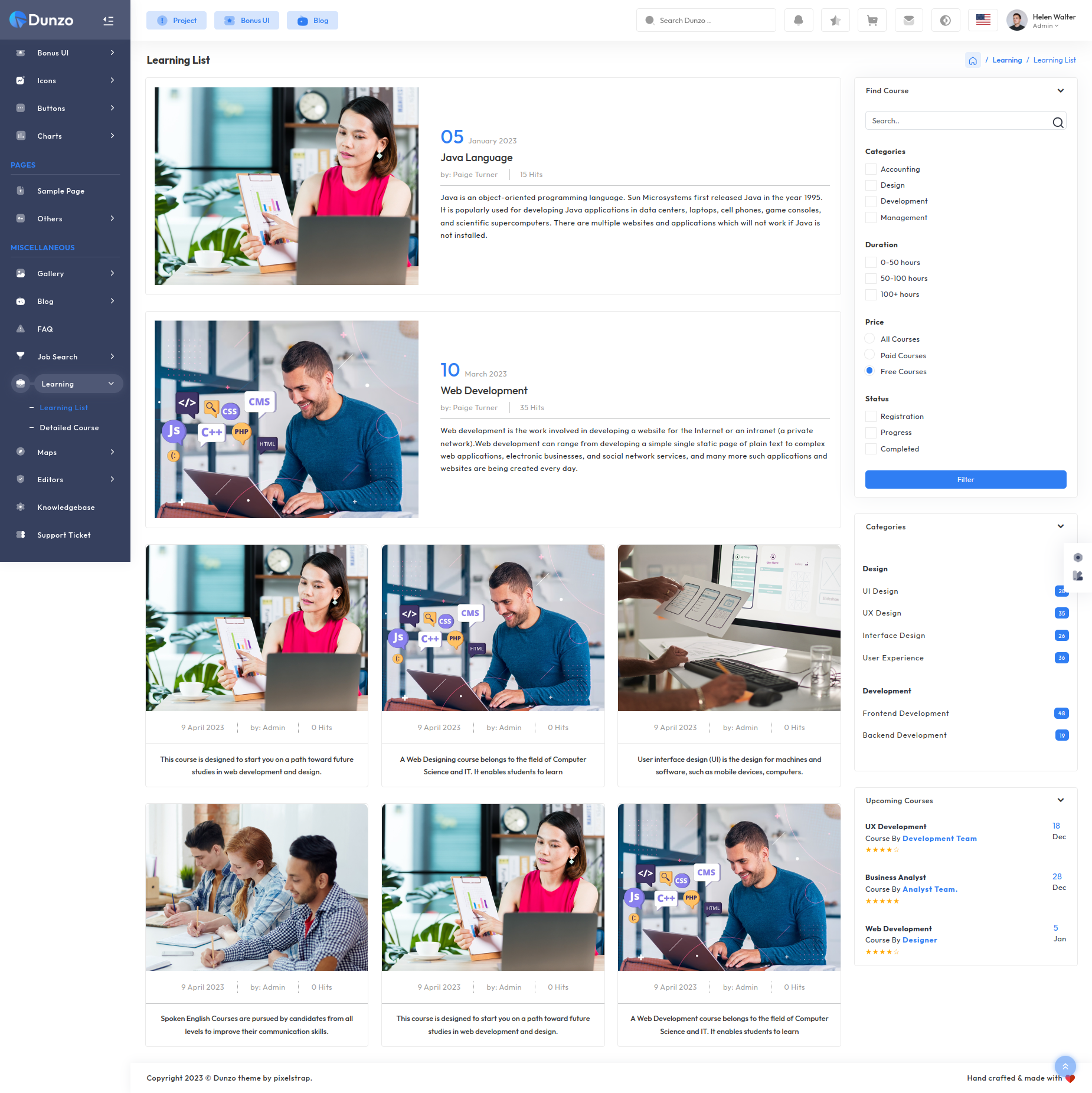This screenshot has width=1092, height=1093.
Task: Tick the Completed status checkbox
Action: point(871,449)
